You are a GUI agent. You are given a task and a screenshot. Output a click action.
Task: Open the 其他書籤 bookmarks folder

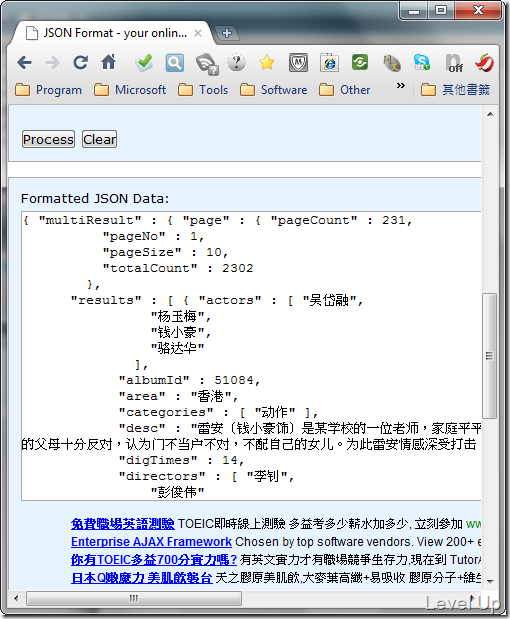tap(455, 90)
